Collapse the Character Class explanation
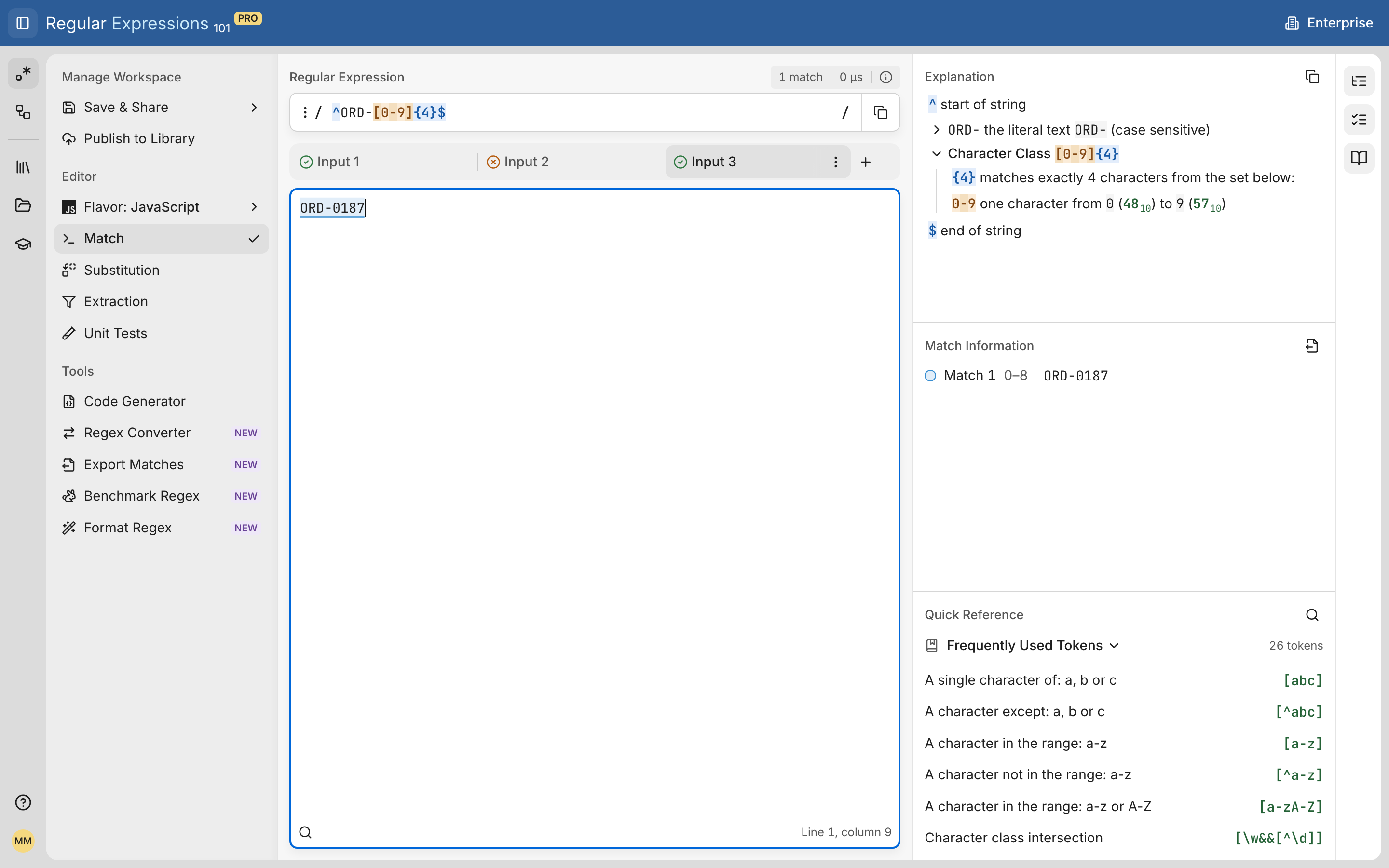Image resolution: width=1389 pixels, height=868 pixels. (x=936, y=154)
